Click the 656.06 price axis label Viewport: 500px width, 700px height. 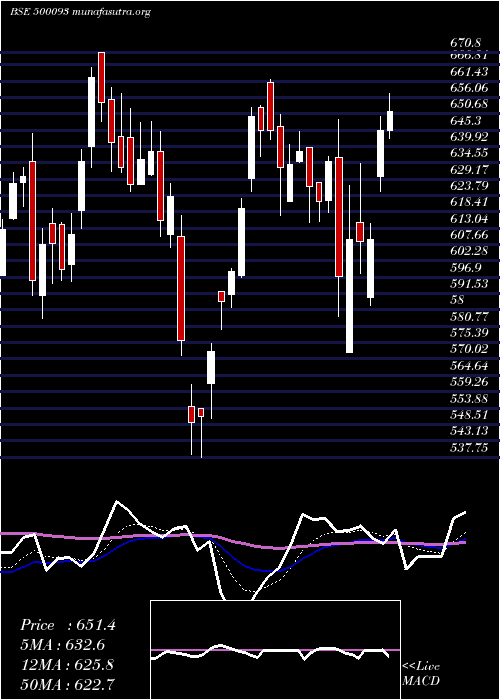click(469, 88)
